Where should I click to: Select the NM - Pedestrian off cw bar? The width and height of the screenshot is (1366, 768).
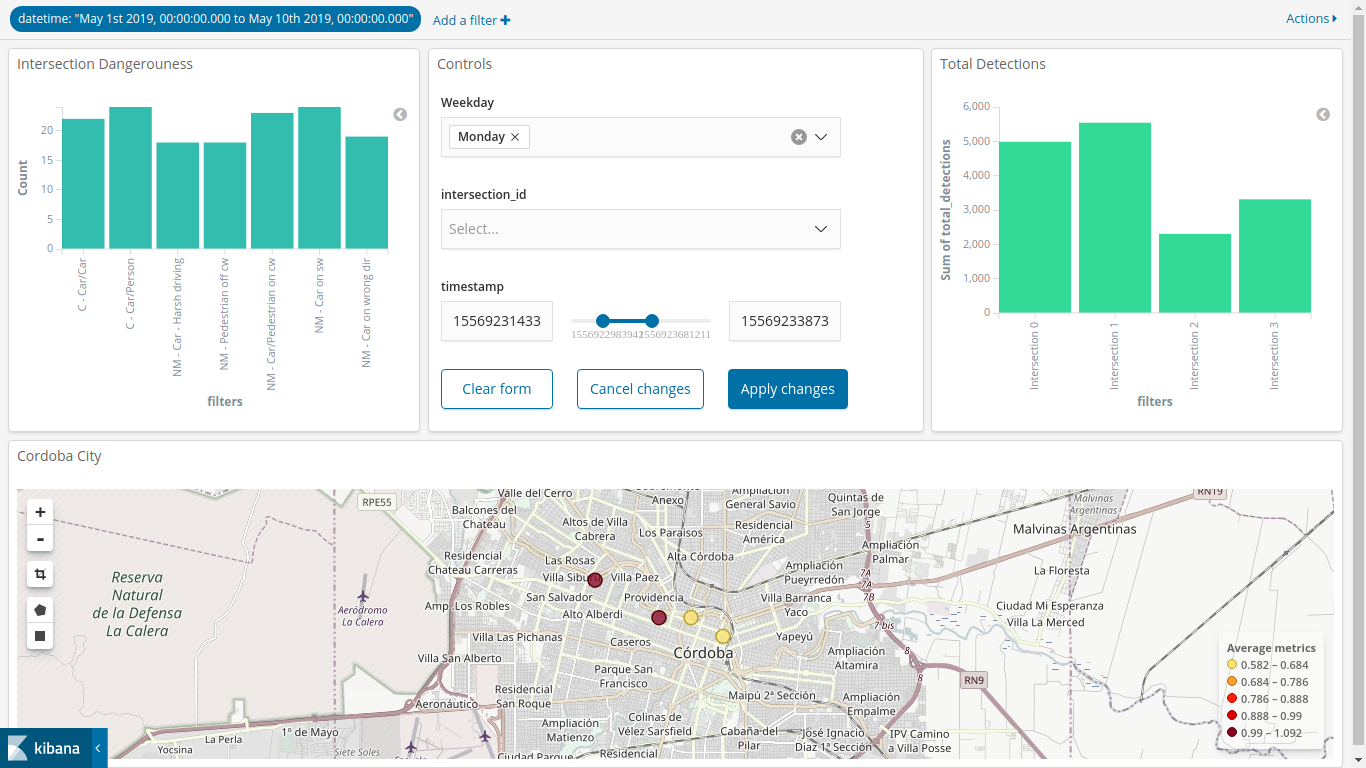coord(225,196)
